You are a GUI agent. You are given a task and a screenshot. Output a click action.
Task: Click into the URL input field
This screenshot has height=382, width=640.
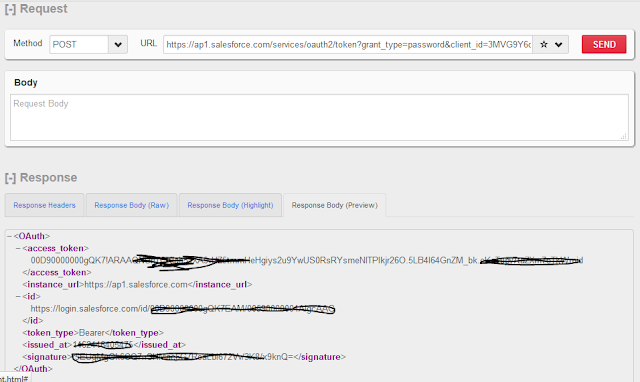coord(348,44)
